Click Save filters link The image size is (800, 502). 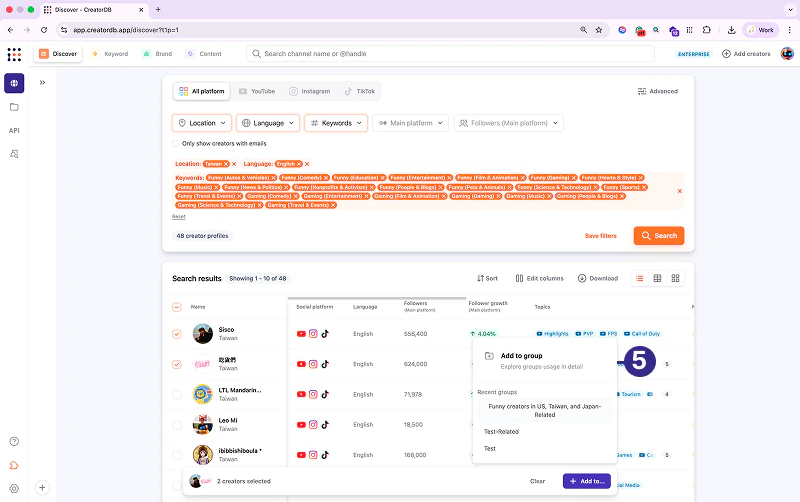pyautogui.click(x=601, y=236)
